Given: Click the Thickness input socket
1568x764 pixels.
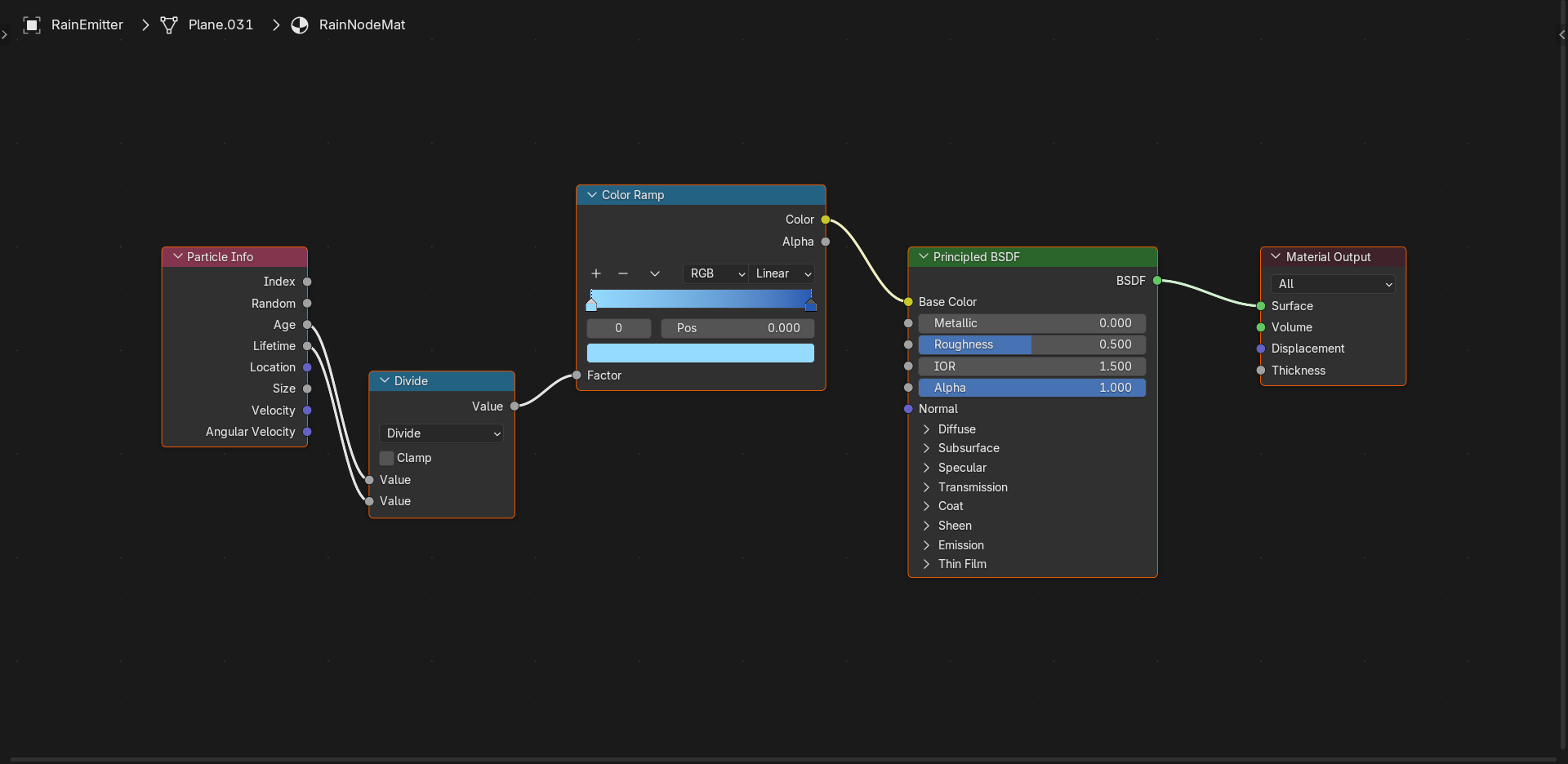Looking at the screenshot, I should coord(1261,371).
